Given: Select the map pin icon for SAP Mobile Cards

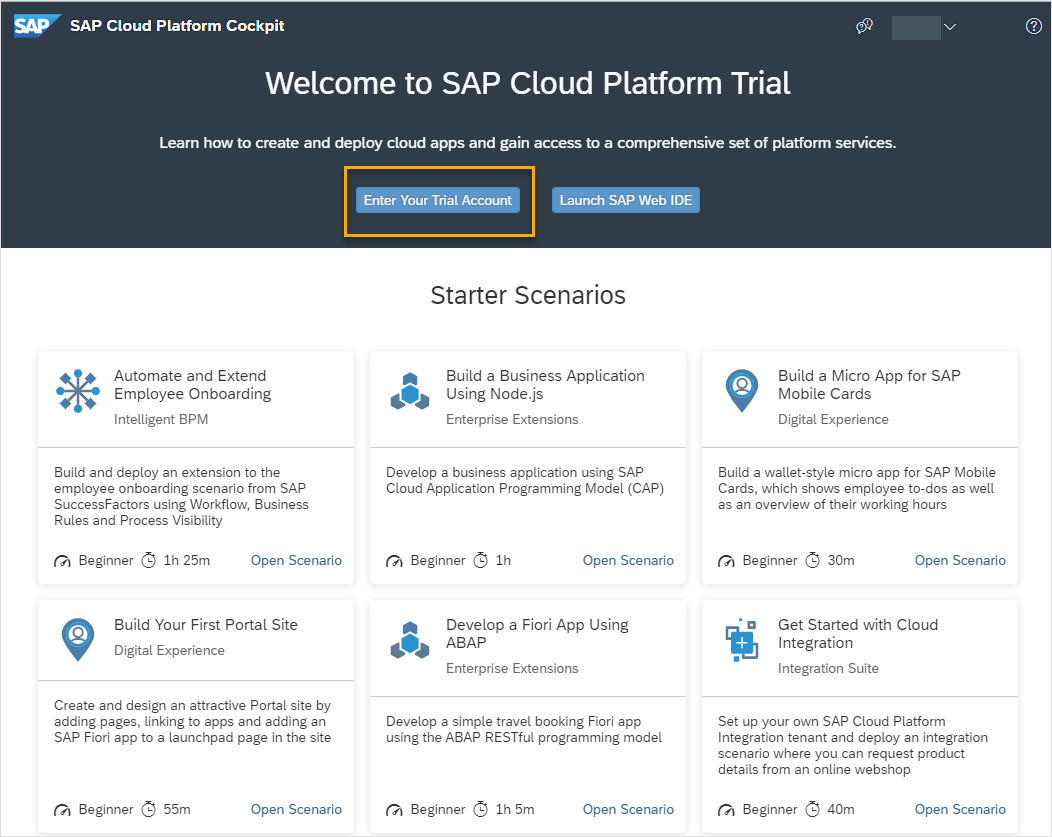Looking at the screenshot, I should click(x=742, y=390).
